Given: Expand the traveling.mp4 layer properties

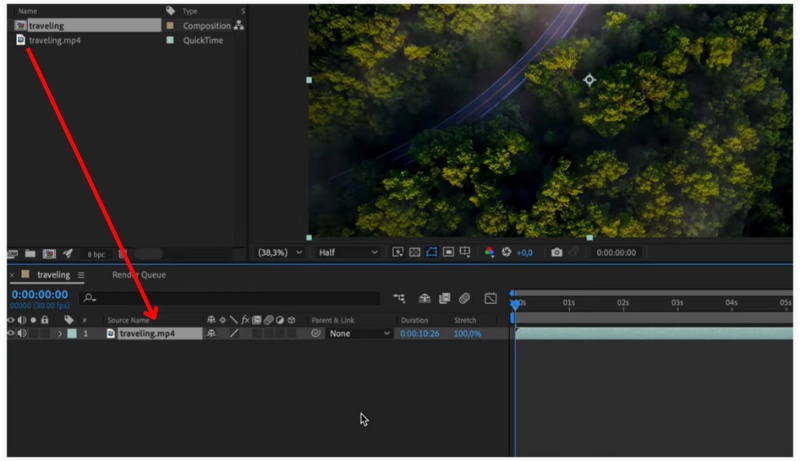Looking at the screenshot, I should [x=60, y=333].
